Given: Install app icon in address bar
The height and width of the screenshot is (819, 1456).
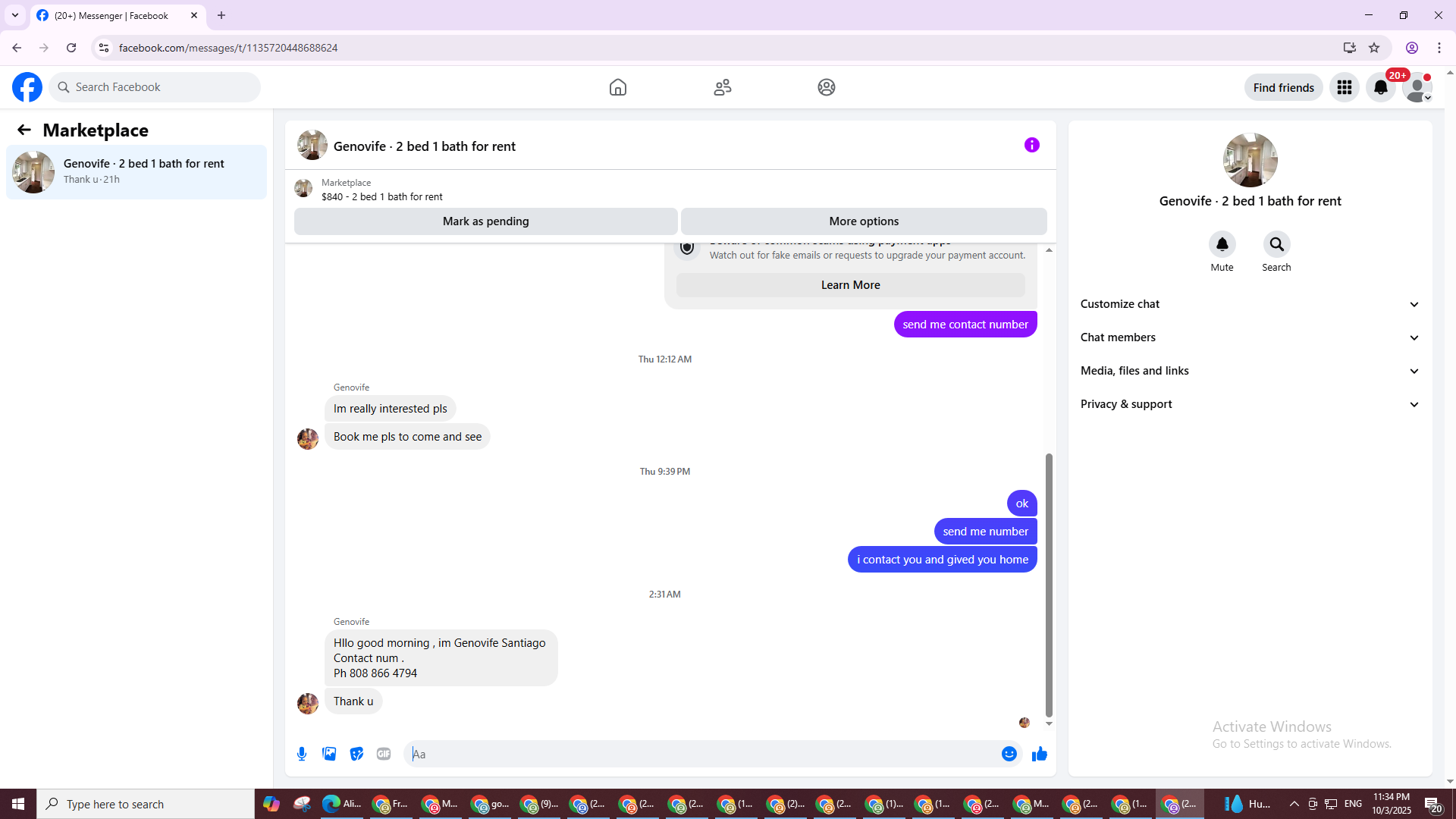Looking at the screenshot, I should point(1349,48).
